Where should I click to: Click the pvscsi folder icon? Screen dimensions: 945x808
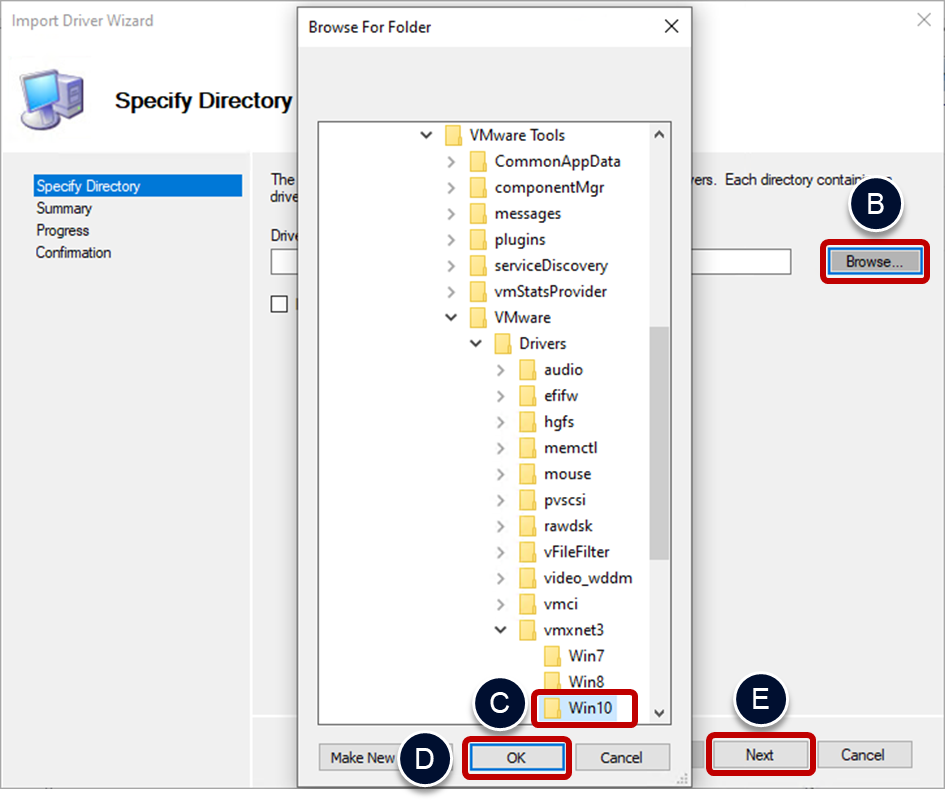click(528, 500)
